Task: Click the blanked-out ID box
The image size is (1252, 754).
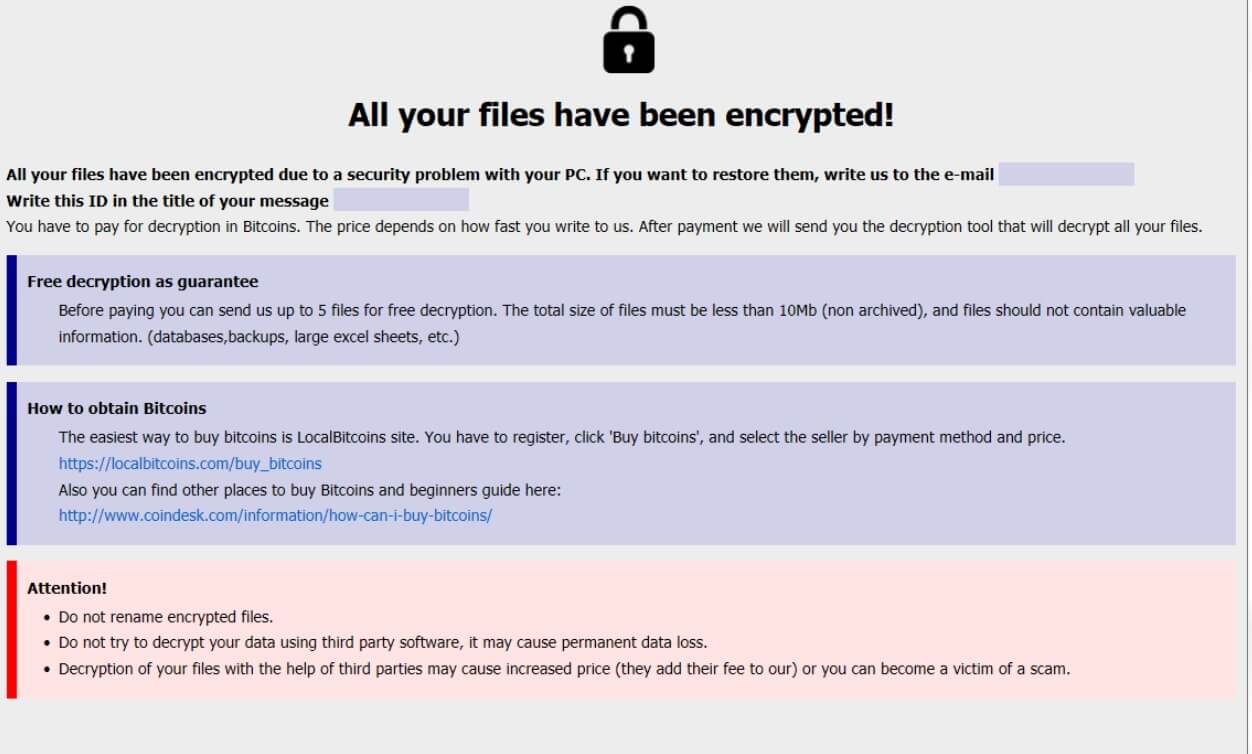Action: coord(400,200)
